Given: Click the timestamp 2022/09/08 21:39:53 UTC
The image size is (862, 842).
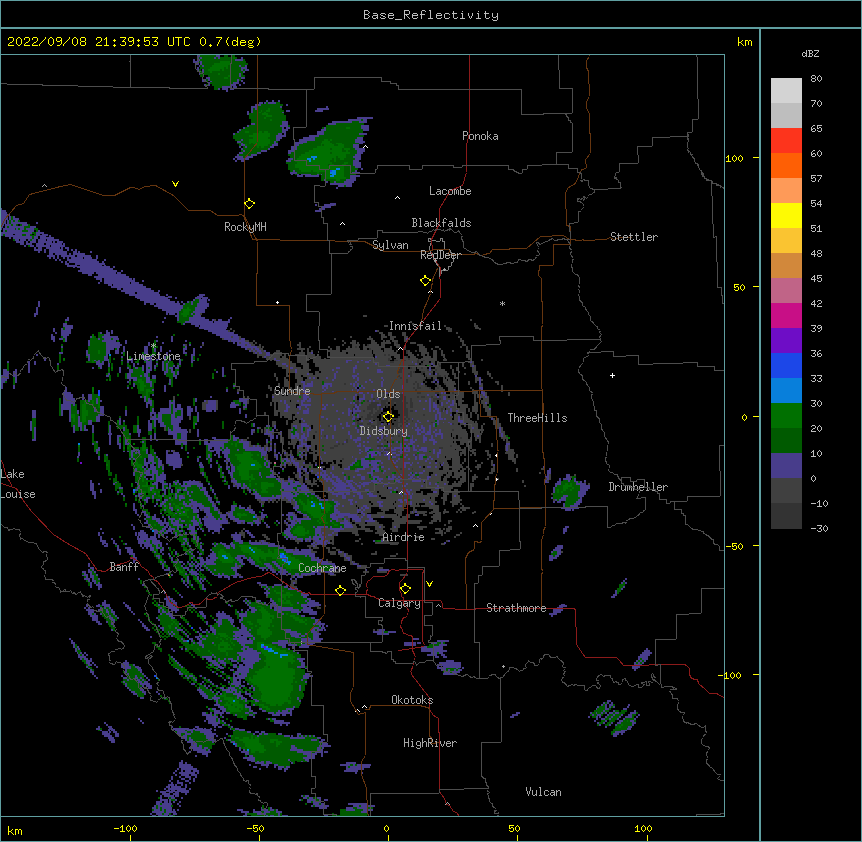Looking at the screenshot, I should point(99,42).
